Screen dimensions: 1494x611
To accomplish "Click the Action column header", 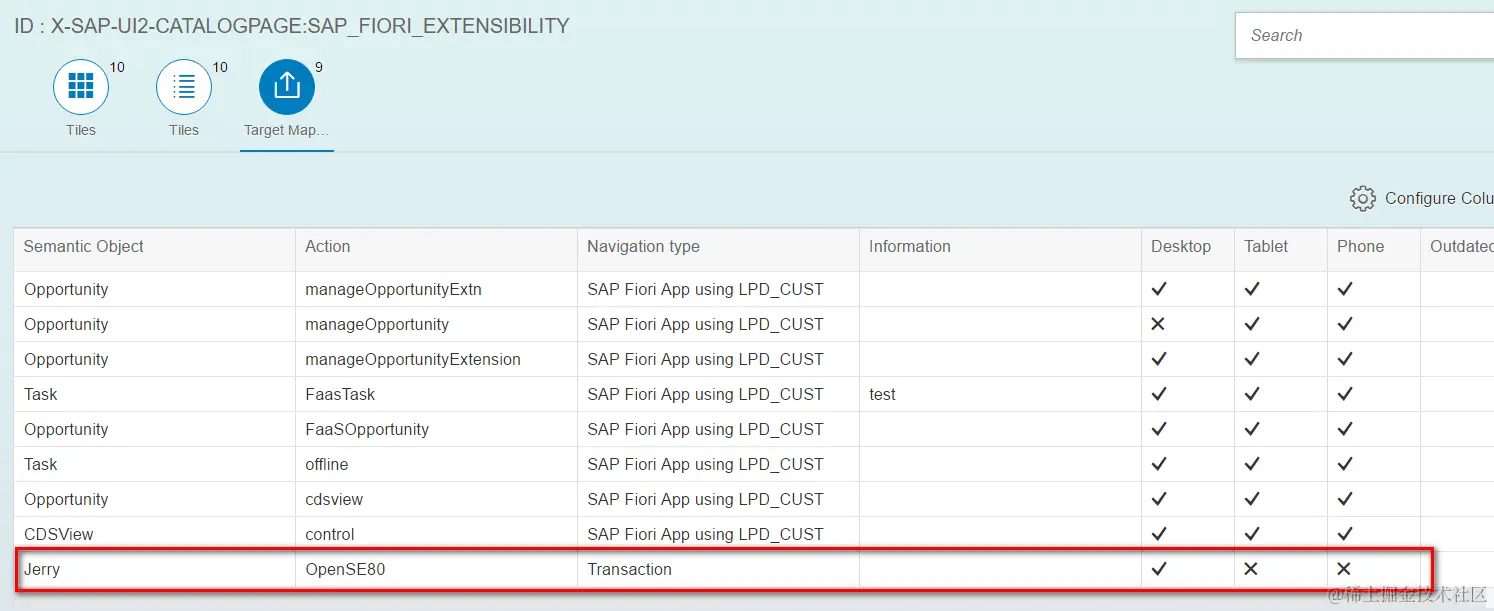I will [328, 246].
